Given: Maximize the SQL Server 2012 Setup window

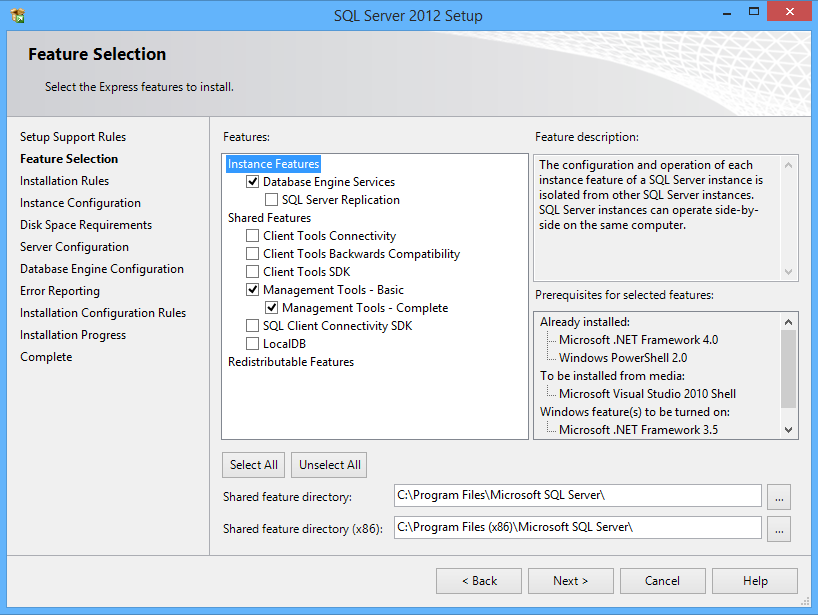Looking at the screenshot, I should click(x=753, y=12).
